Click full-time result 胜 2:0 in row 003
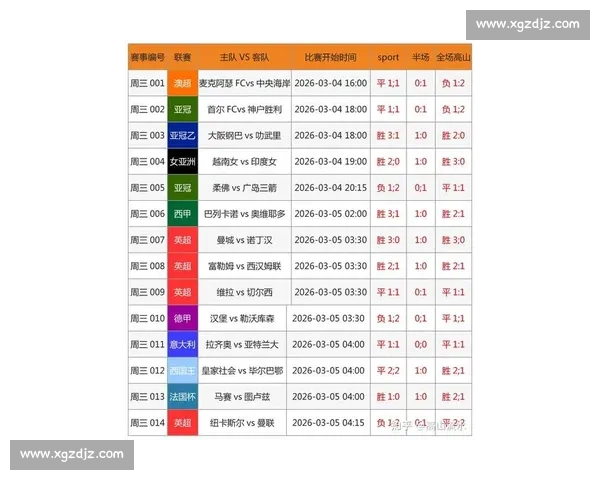This screenshot has height=480, width=600. pos(453,136)
